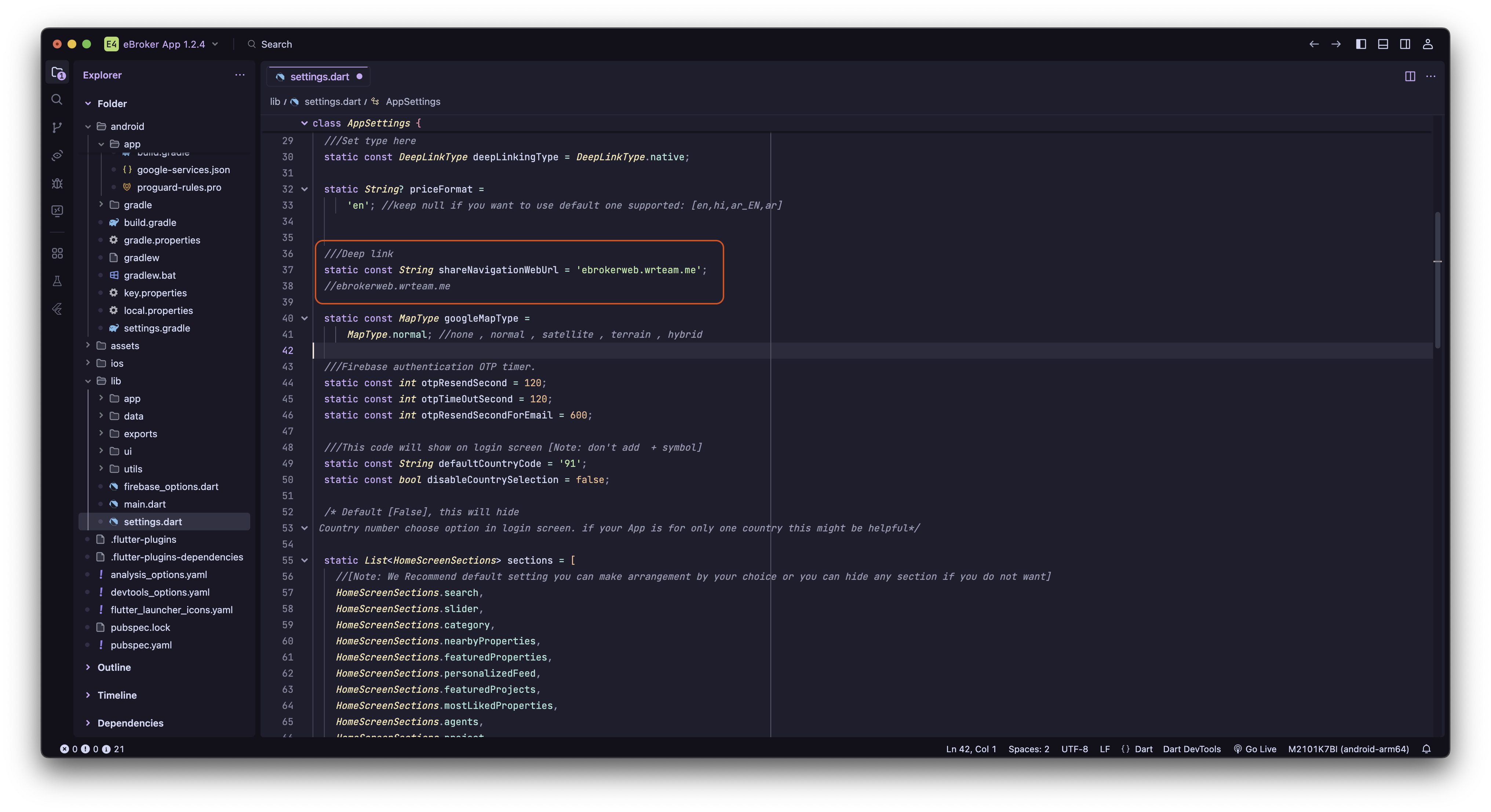
Task: Open flutter_launcher_icons.yaml file
Action: [x=171, y=610]
